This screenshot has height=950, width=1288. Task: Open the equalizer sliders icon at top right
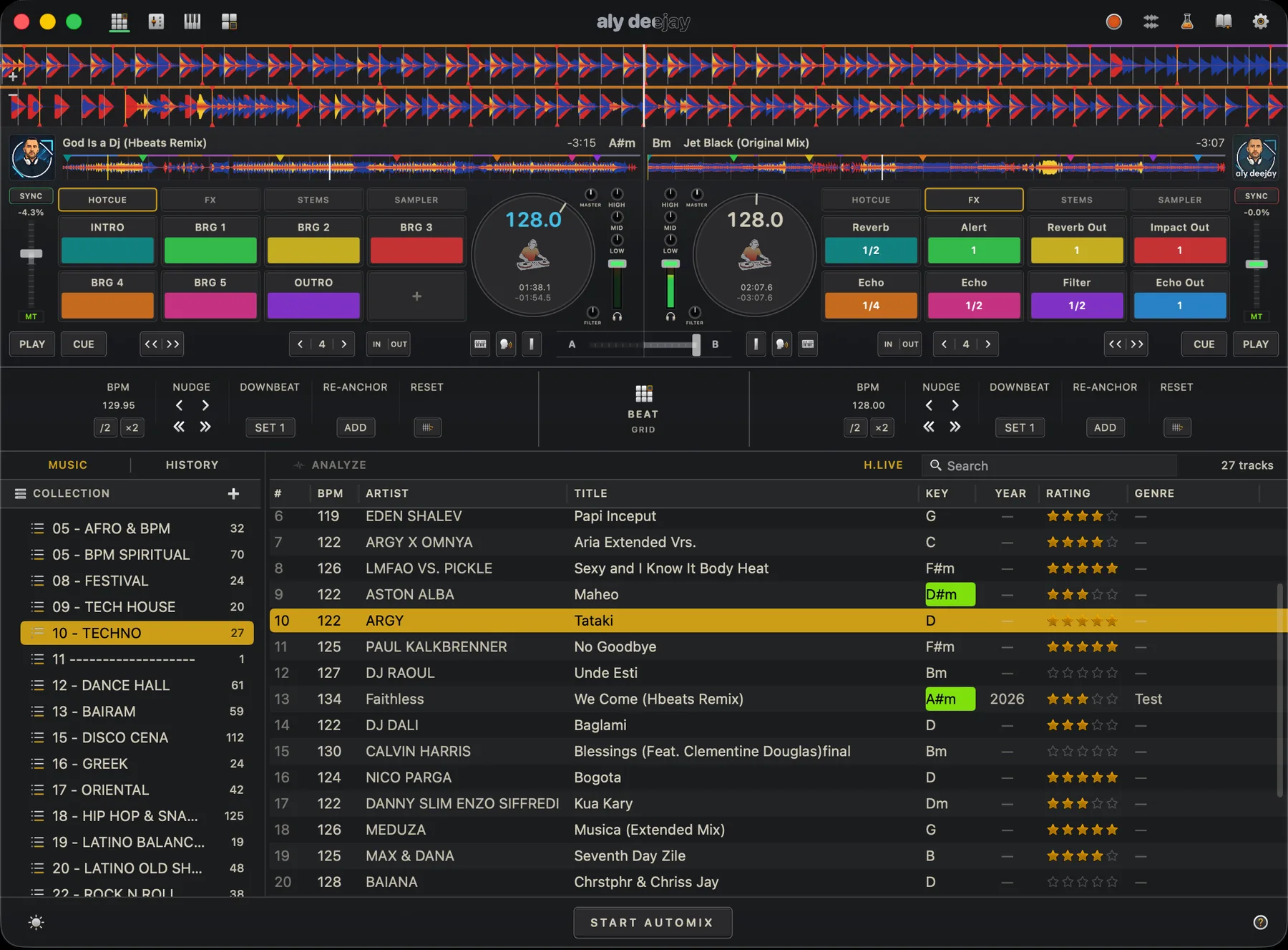(1151, 21)
